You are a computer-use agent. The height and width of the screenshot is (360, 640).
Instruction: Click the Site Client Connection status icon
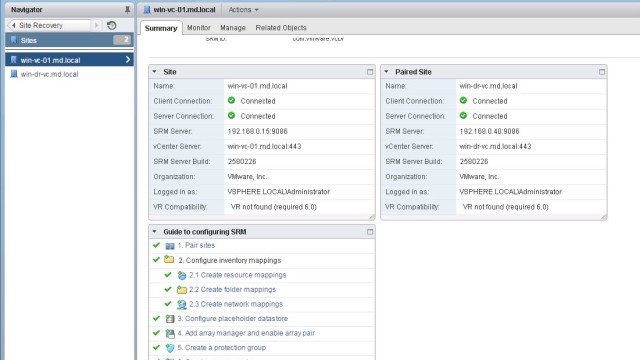click(231, 100)
